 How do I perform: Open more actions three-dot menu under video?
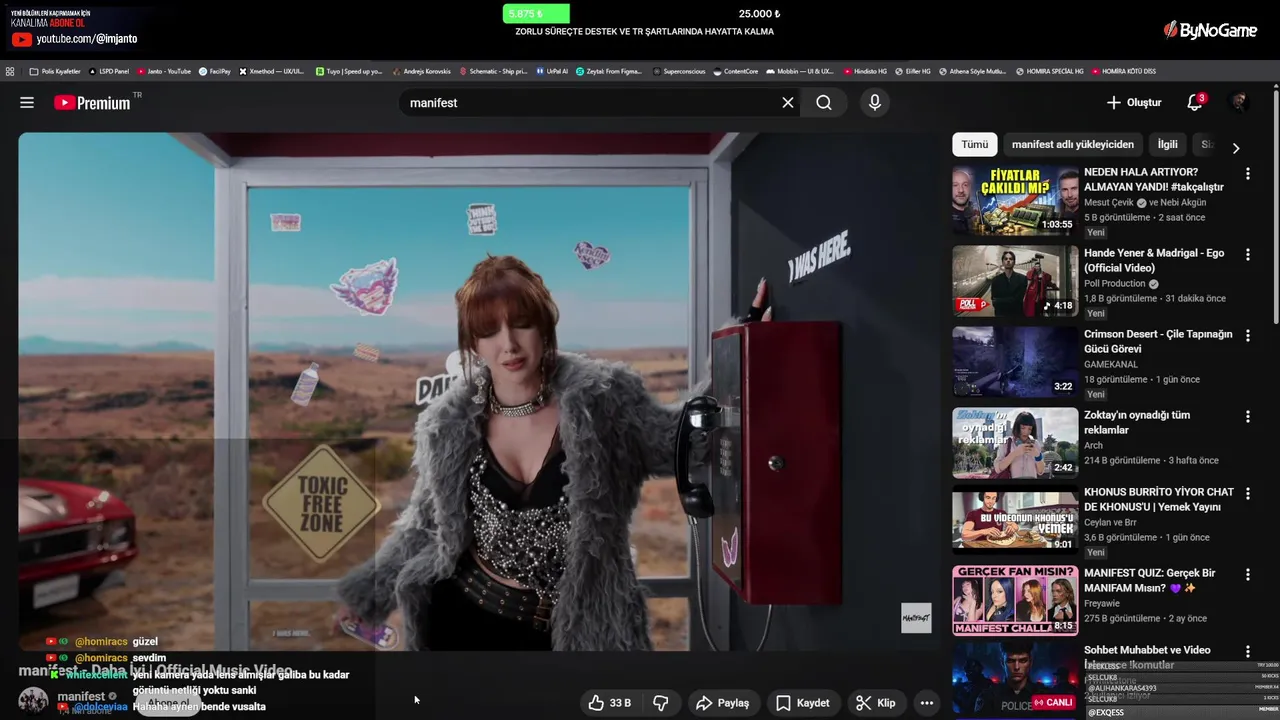click(927, 703)
